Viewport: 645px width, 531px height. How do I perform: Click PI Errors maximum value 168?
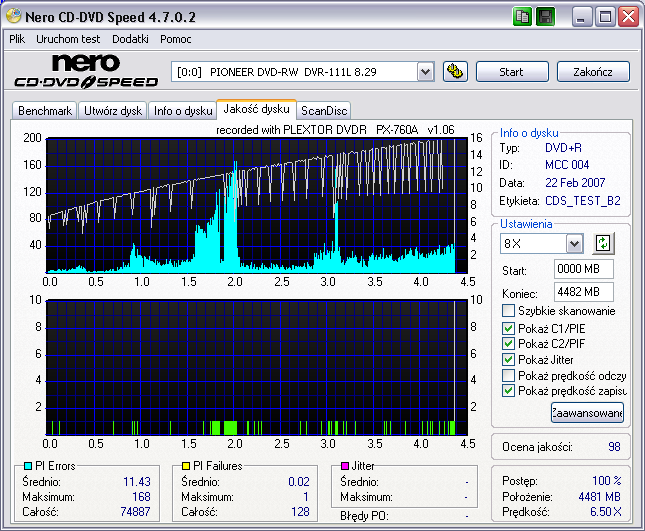[x=142, y=497]
